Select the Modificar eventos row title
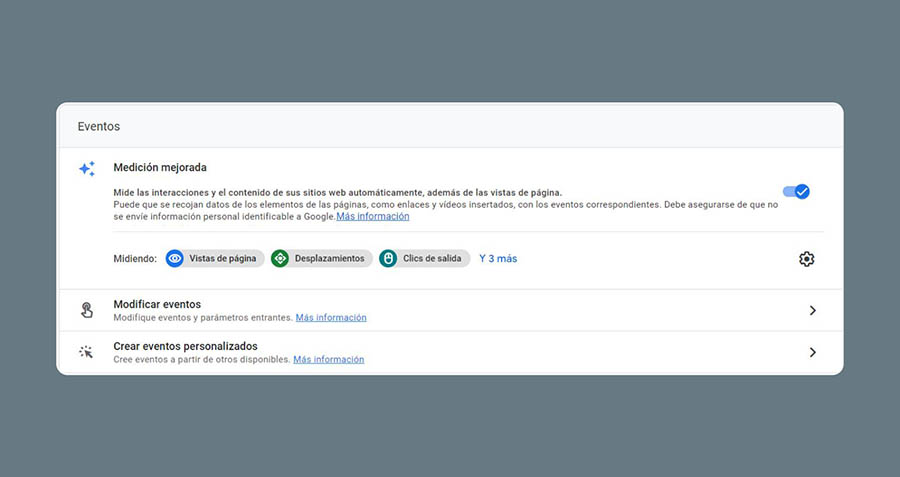This screenshot has height=477, width=900. (x=157, y=304)
